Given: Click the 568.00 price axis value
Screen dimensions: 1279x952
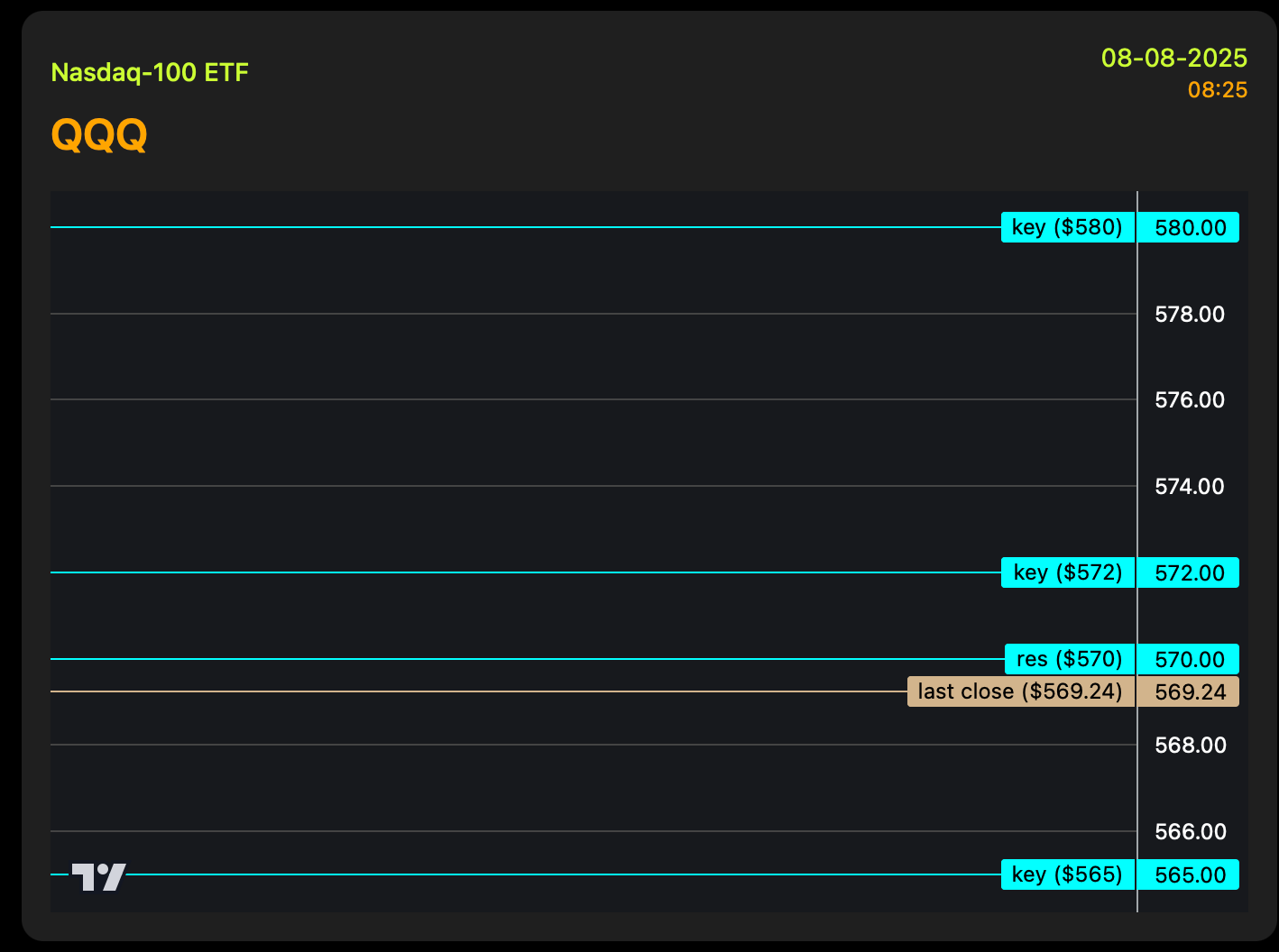Looking at the screenshot, I should point(1190,746).
